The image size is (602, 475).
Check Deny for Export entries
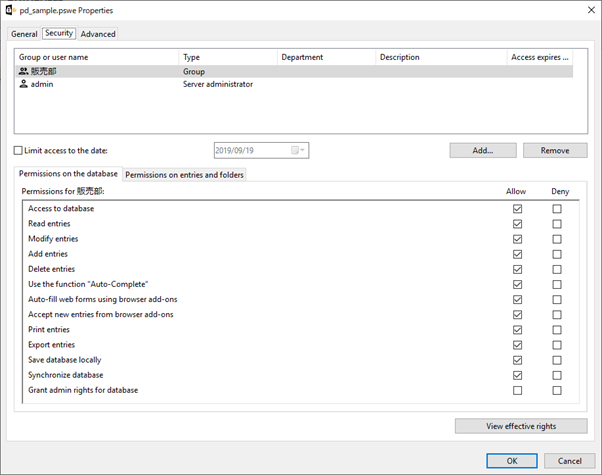(x=557, y=345)
